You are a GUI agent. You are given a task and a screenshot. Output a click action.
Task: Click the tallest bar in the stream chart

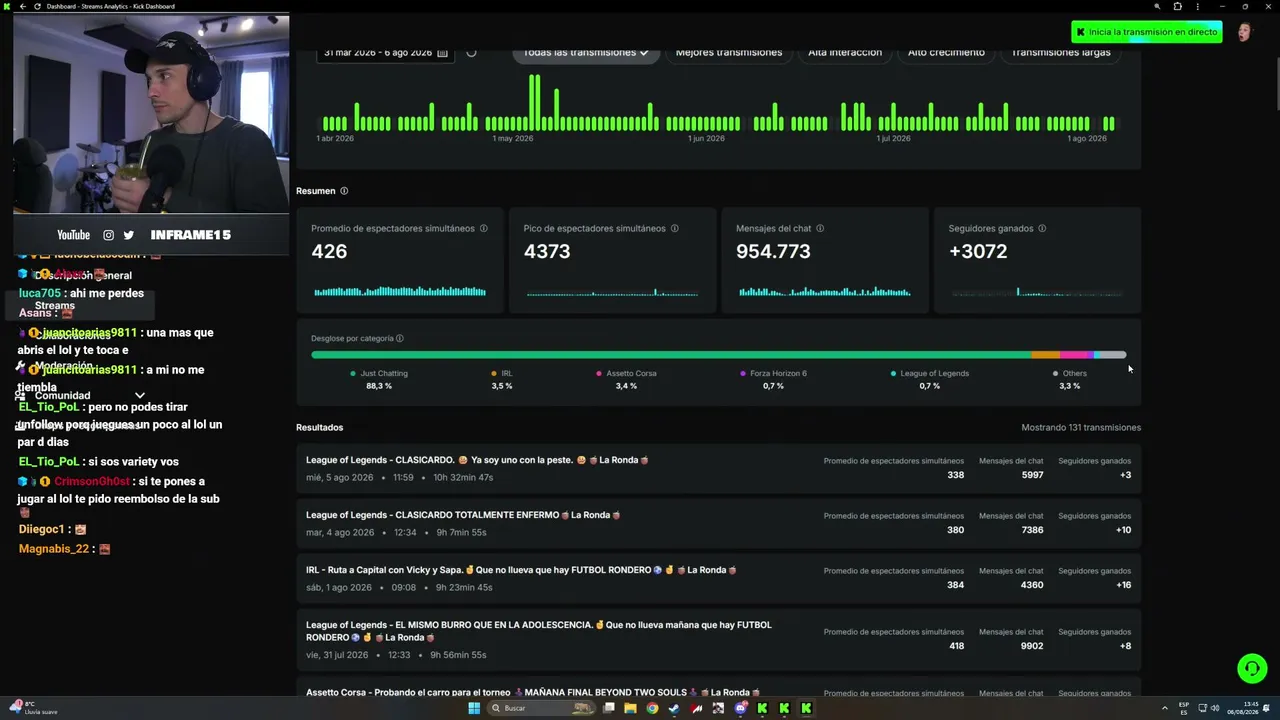(531, 103)
